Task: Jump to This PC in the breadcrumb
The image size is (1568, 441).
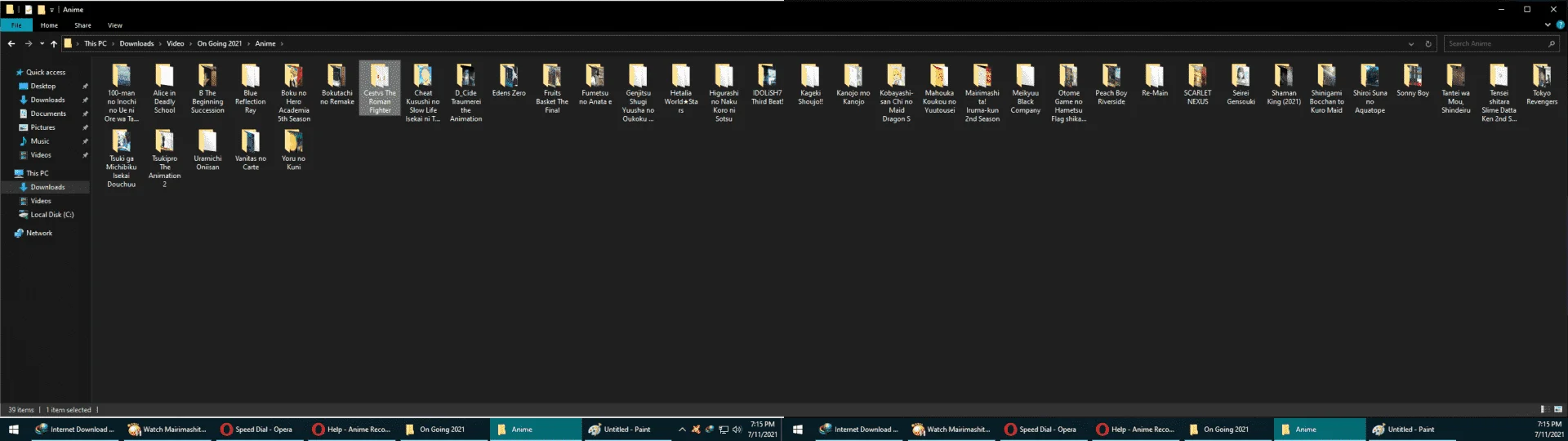Action: coord(96,43)
